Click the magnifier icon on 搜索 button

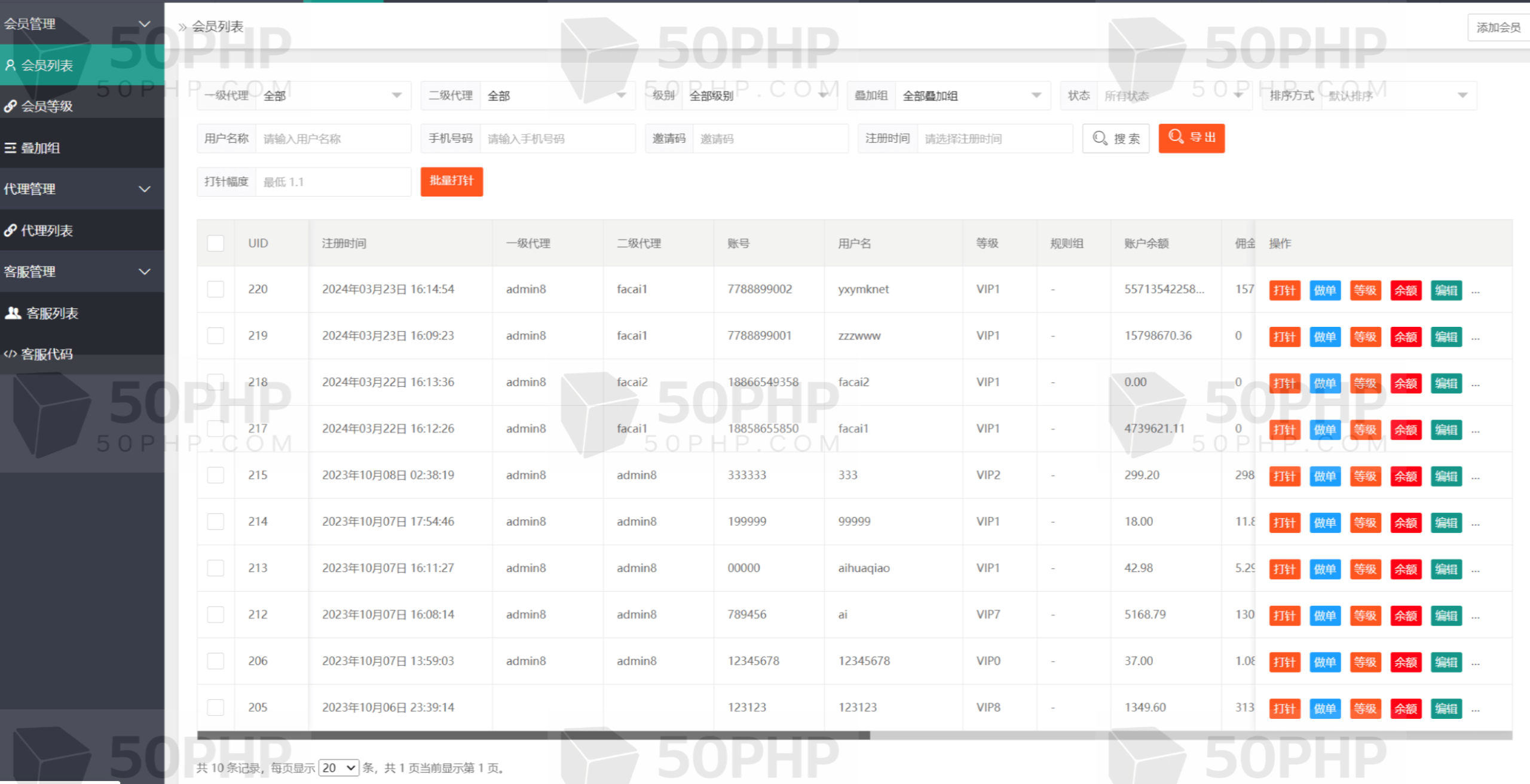coord(1100,138)
